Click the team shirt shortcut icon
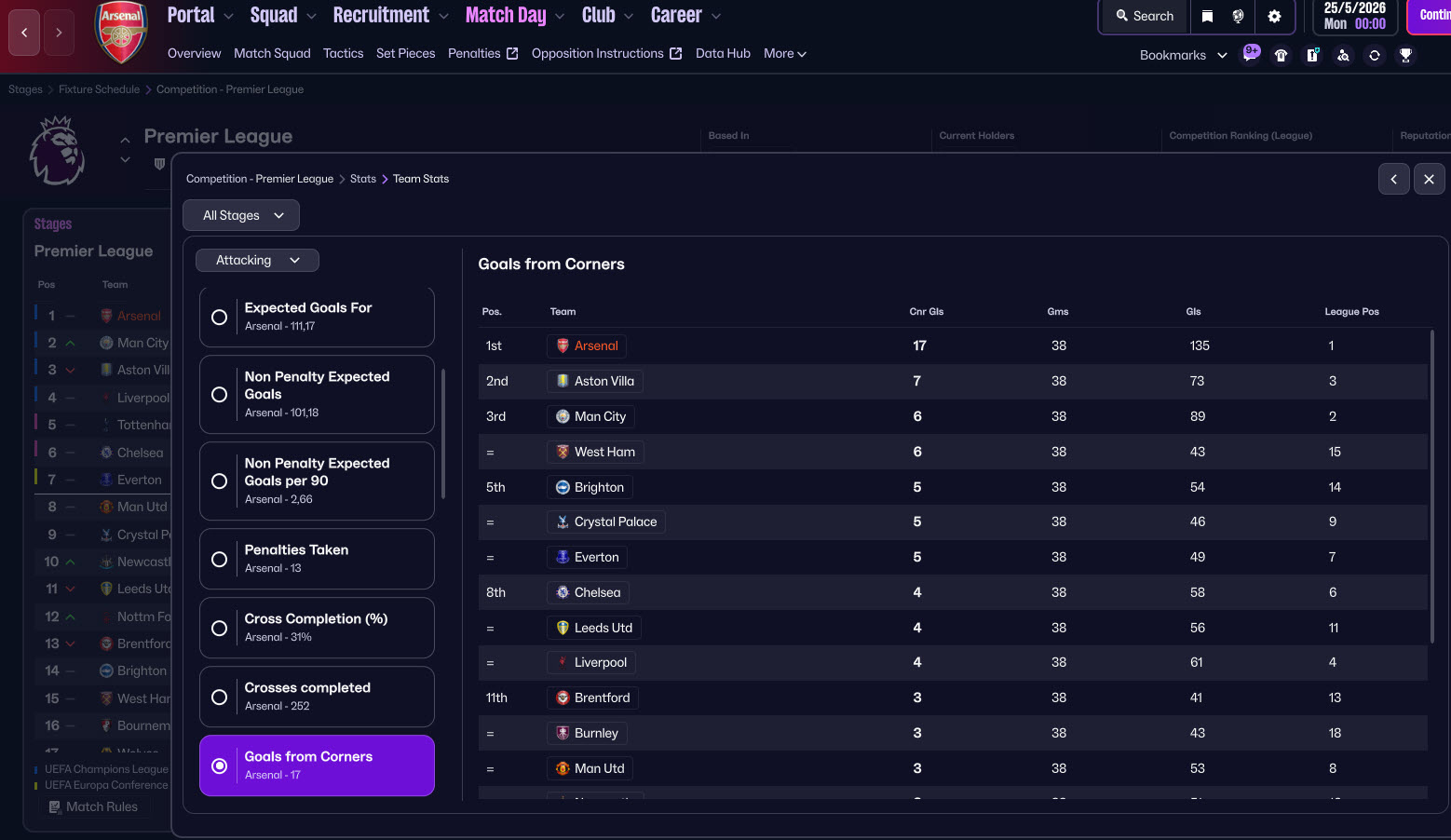The width and height of the screenshot is (1451, 840). [x=1281, y=55]
